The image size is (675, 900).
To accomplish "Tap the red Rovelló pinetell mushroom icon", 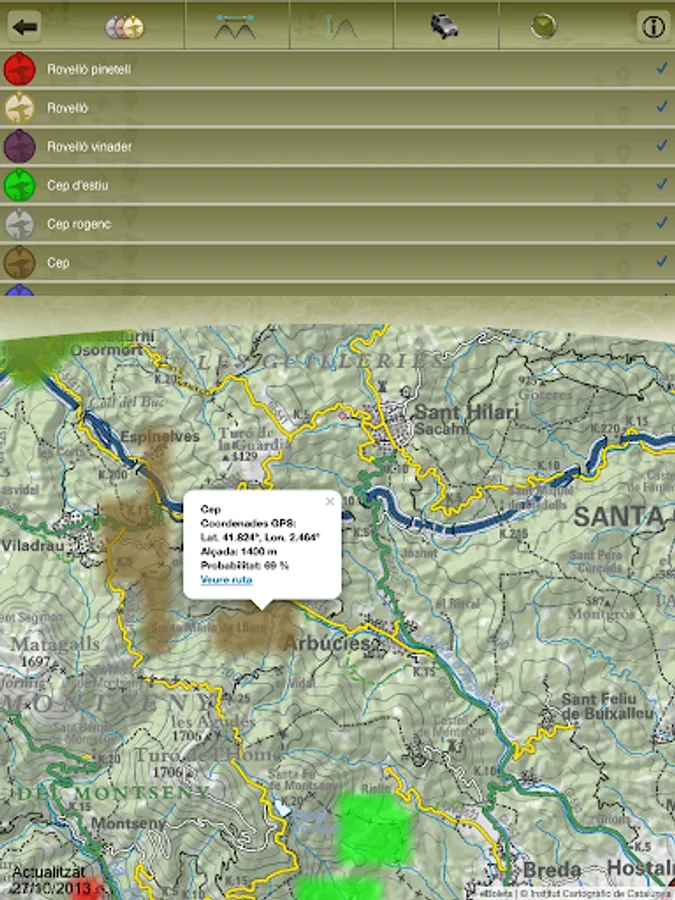I will click(20, 69).
